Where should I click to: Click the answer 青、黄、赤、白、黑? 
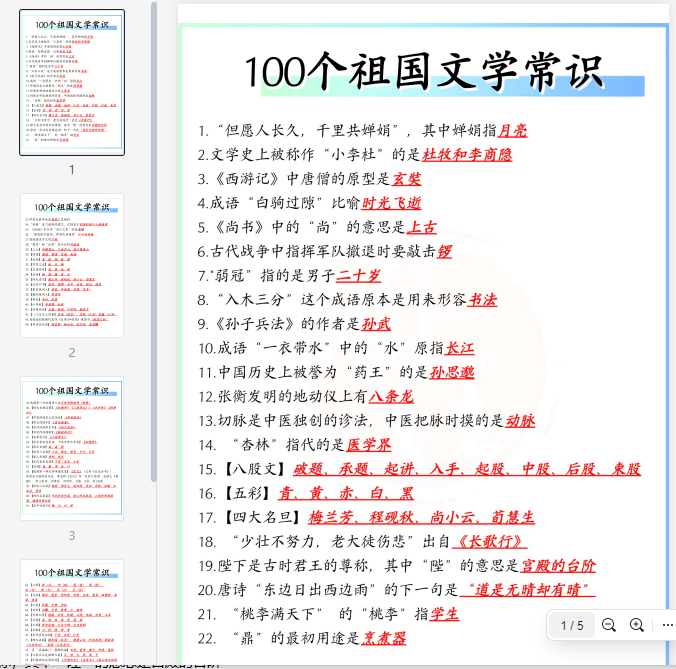(345, 493)
